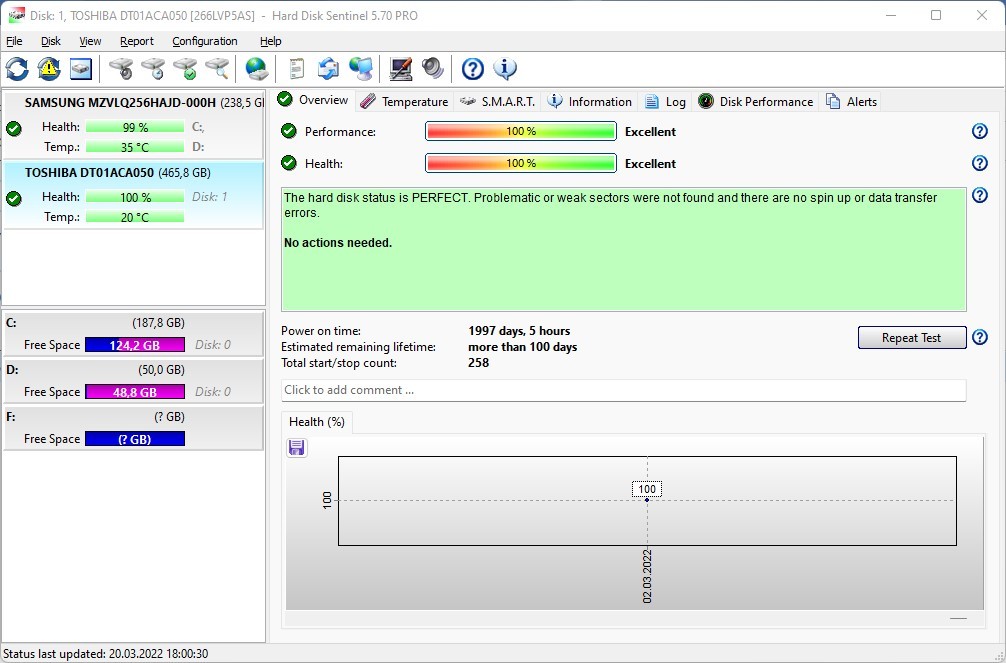
Task: Click the C: drive free space bar
Action: click(135, 345)
